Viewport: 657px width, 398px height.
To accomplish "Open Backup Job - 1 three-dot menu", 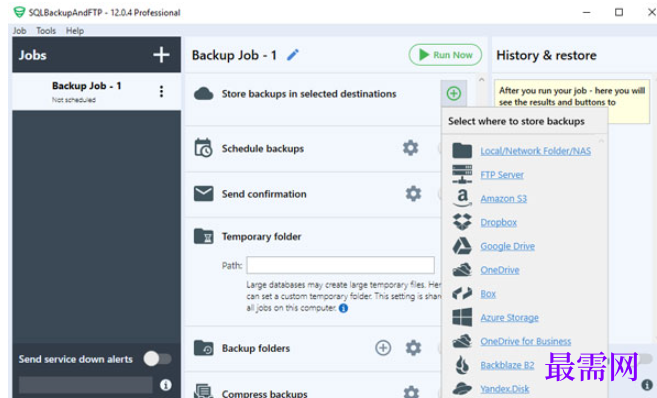I will pyautogui.click(x=161, y=91).
